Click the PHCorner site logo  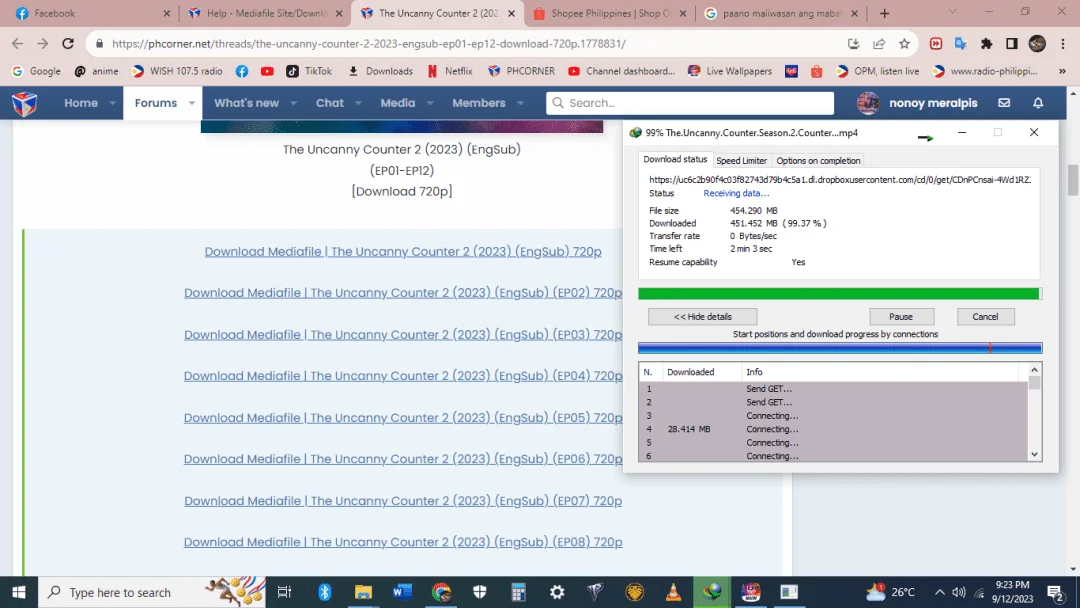pos(25,103)
